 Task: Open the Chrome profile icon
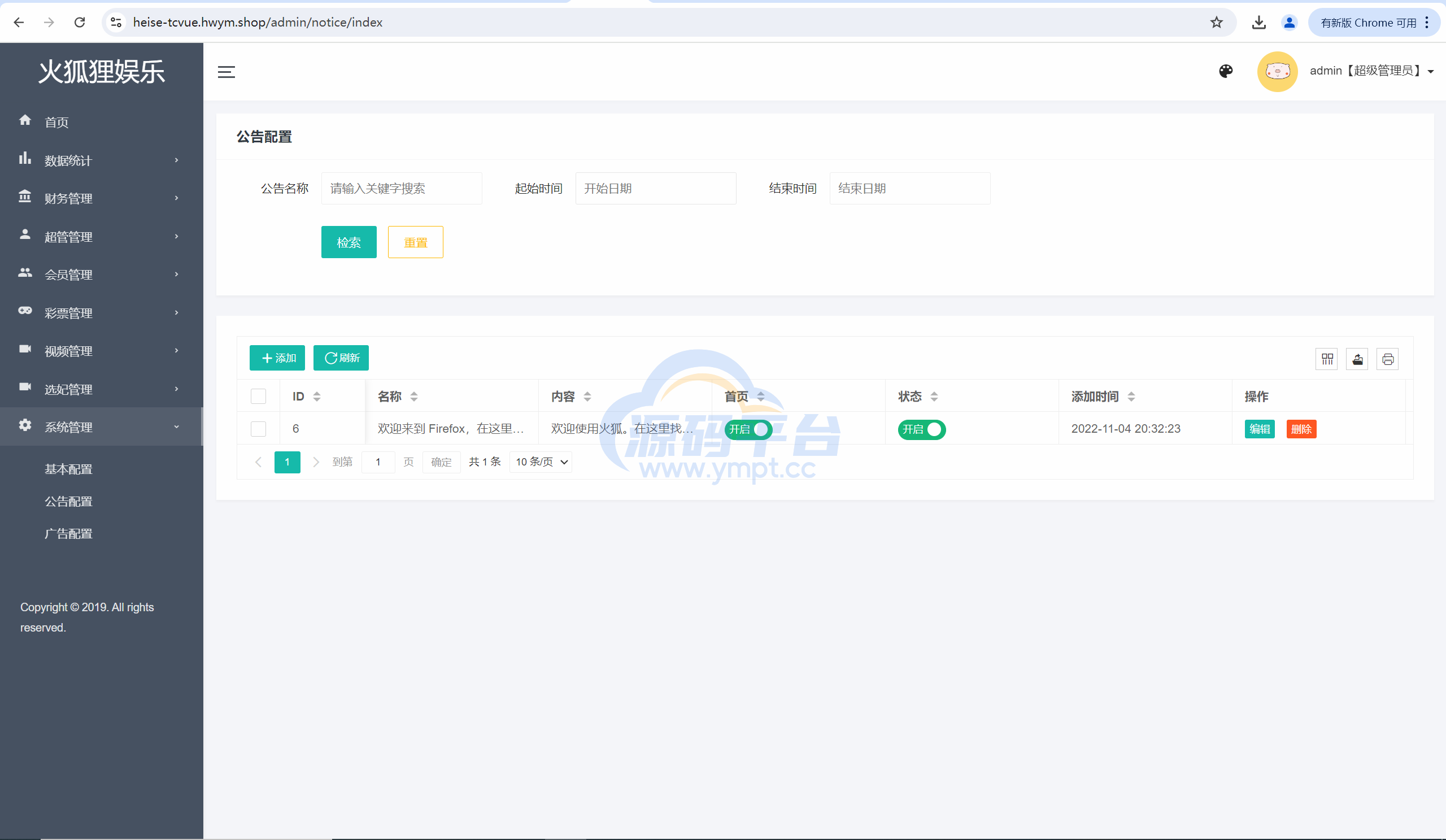click(1289, 23)
